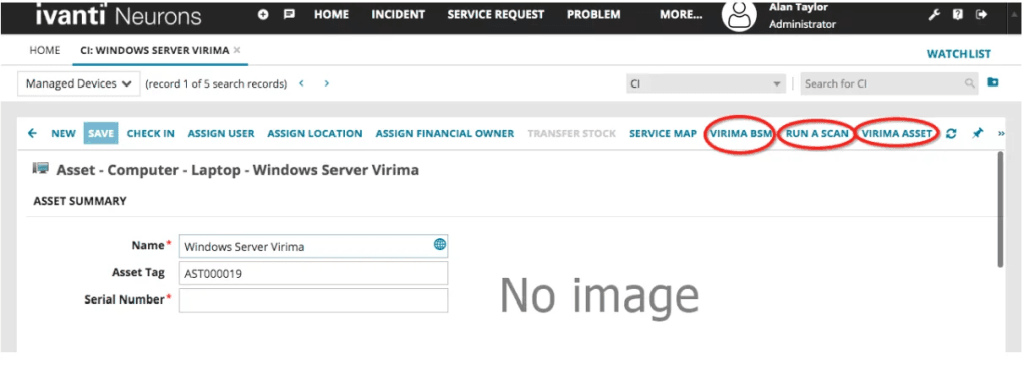Click CHECK IN action

tap(151, 133)
